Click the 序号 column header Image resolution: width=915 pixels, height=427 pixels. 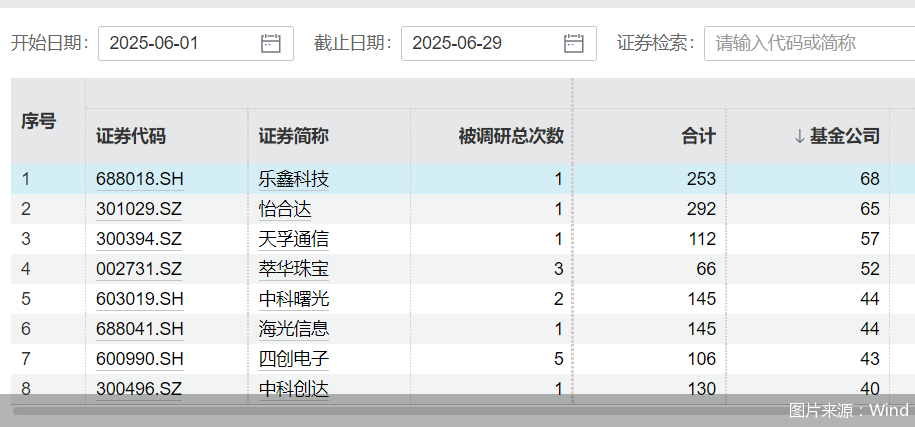(39, 121)
